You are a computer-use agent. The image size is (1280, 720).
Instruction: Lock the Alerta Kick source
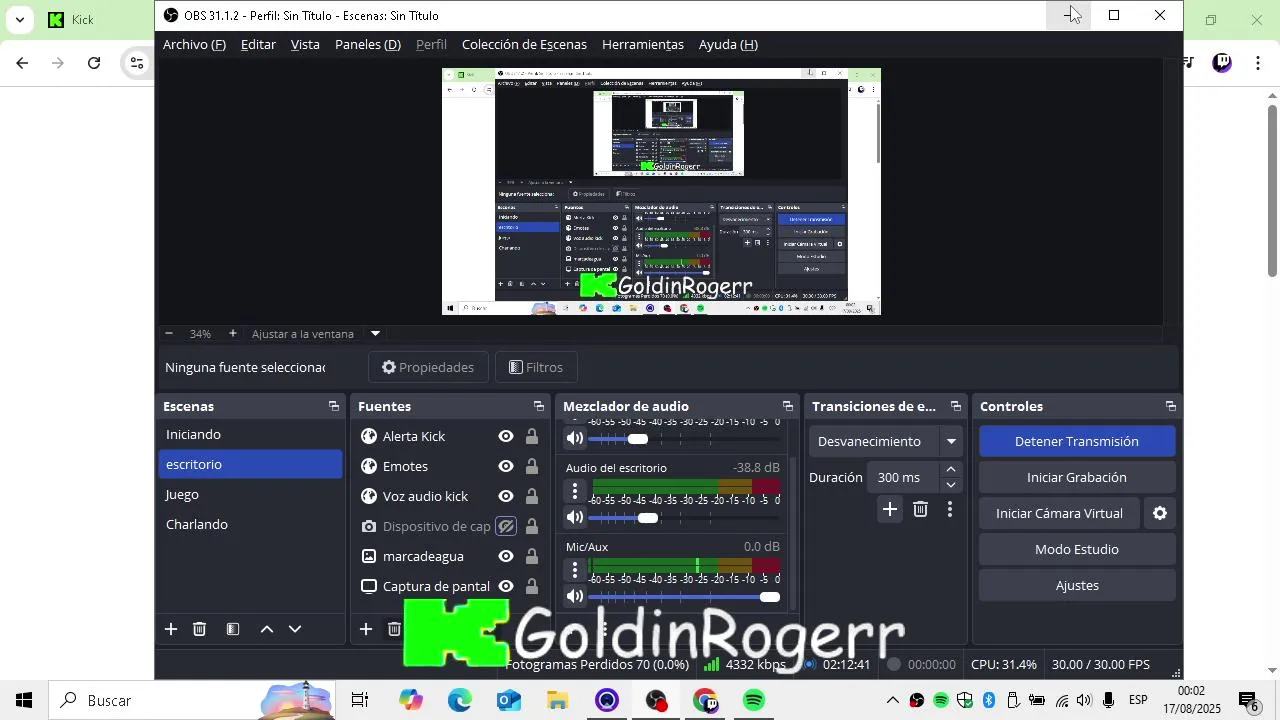pyautogui.click(x=532, y=436)
